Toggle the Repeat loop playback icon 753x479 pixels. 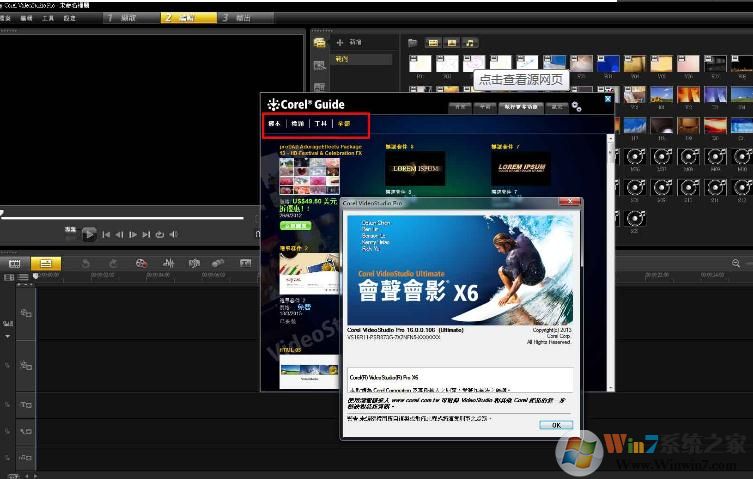coord(159,235)
